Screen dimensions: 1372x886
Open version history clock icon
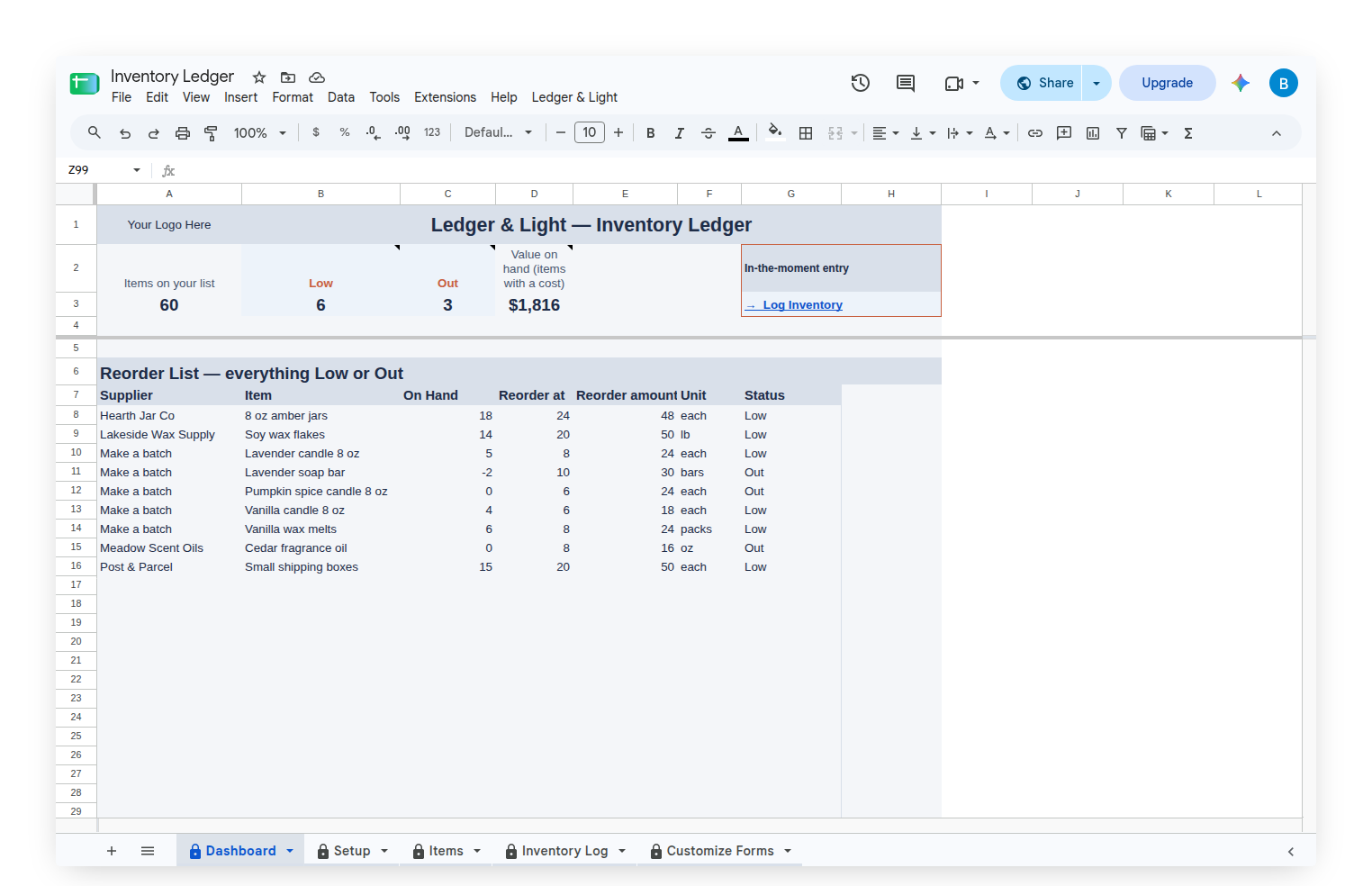click(x=861, y=83)
